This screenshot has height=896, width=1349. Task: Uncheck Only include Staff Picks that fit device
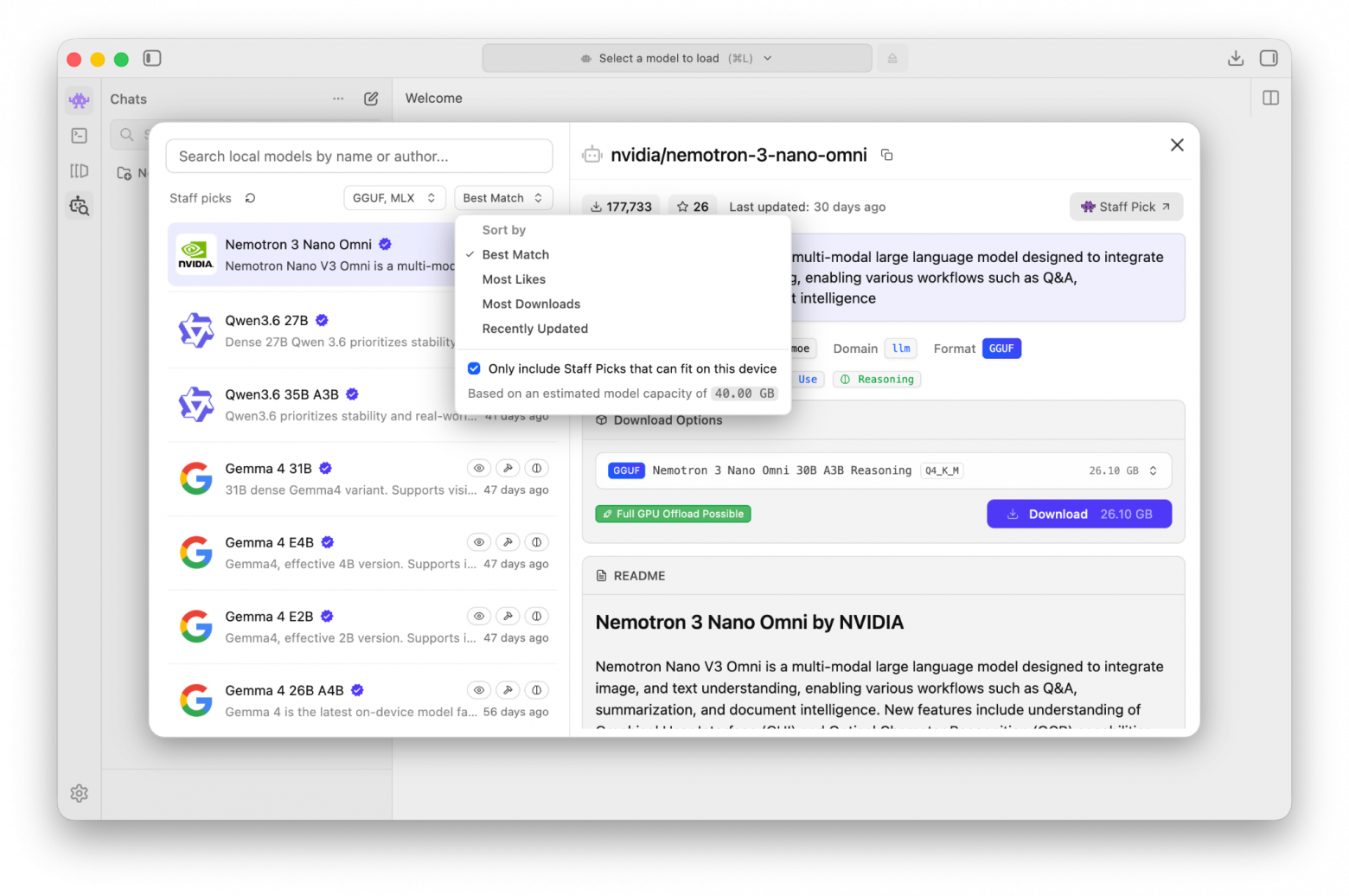474,368
